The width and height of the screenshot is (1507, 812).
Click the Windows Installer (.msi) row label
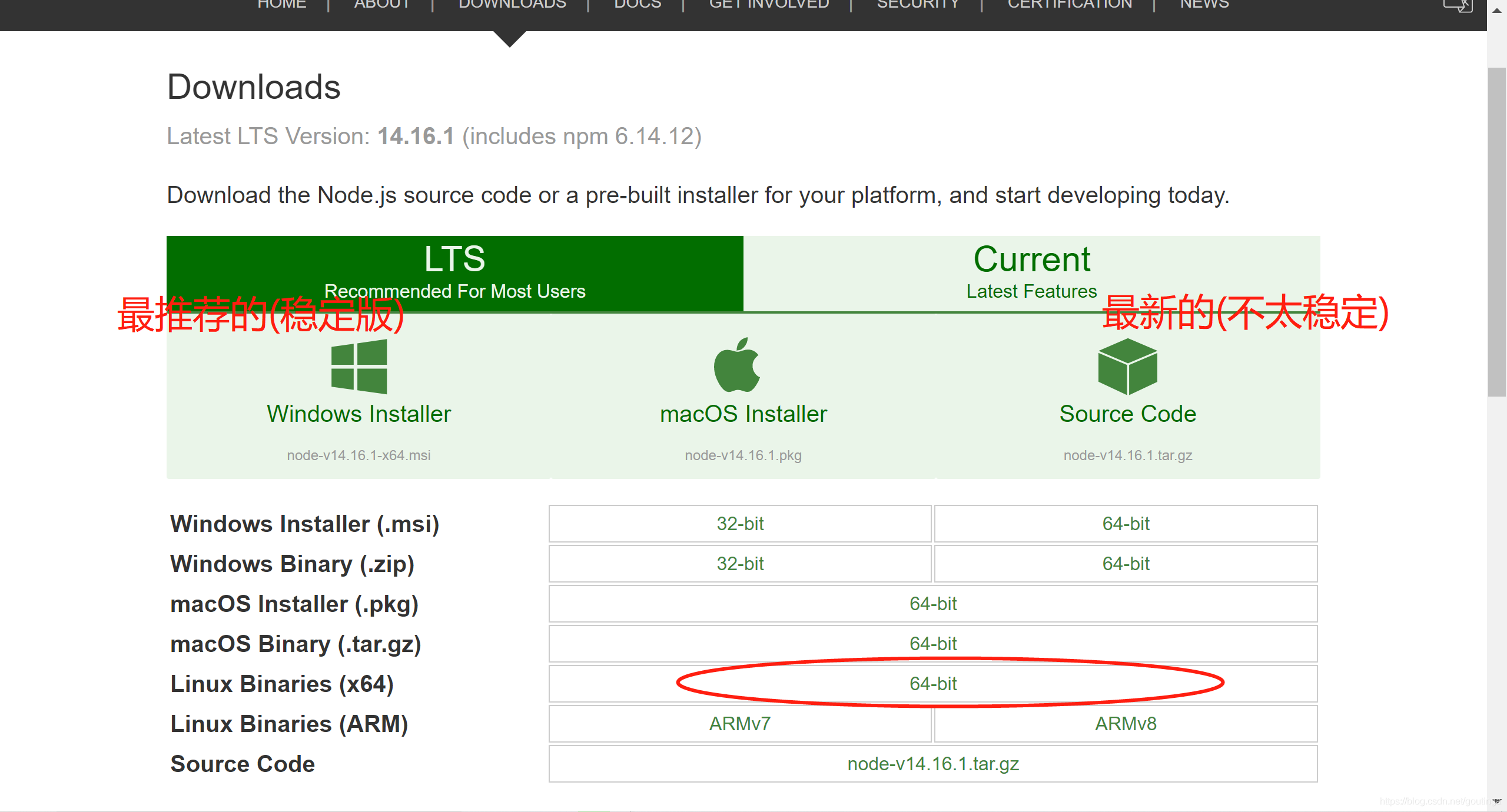[x=305, y=524]
